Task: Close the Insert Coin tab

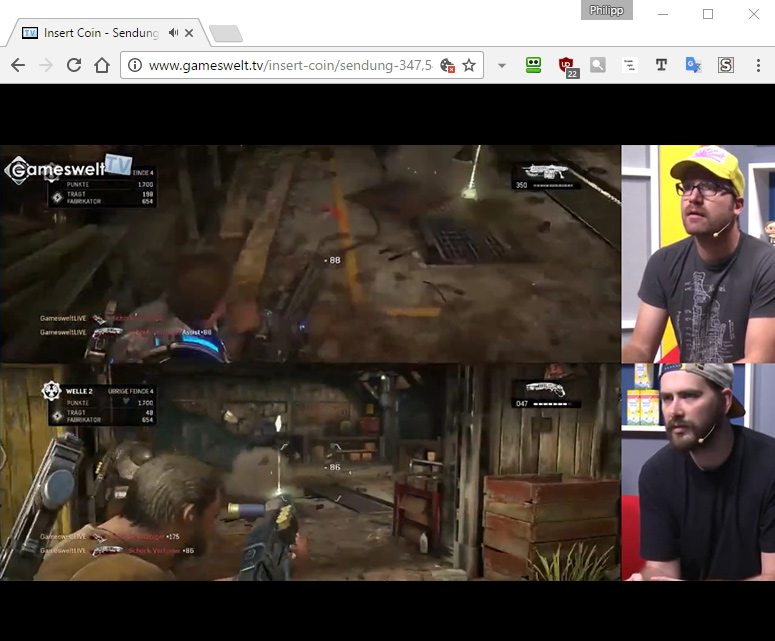Action: (189, 33)
